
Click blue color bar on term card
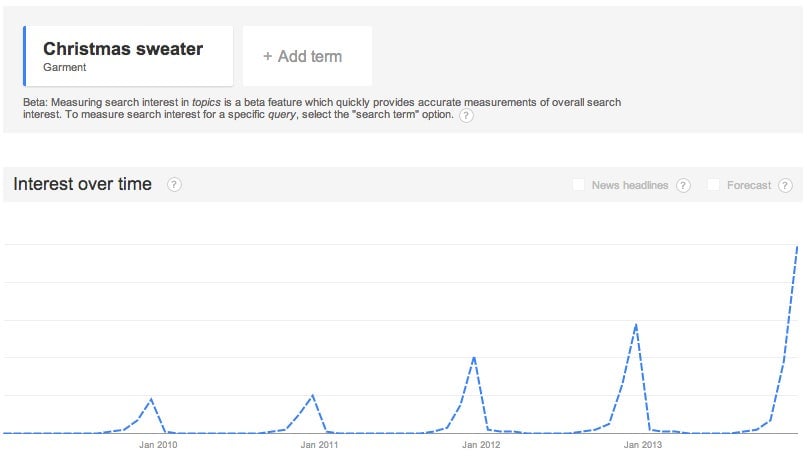(25, 56)
